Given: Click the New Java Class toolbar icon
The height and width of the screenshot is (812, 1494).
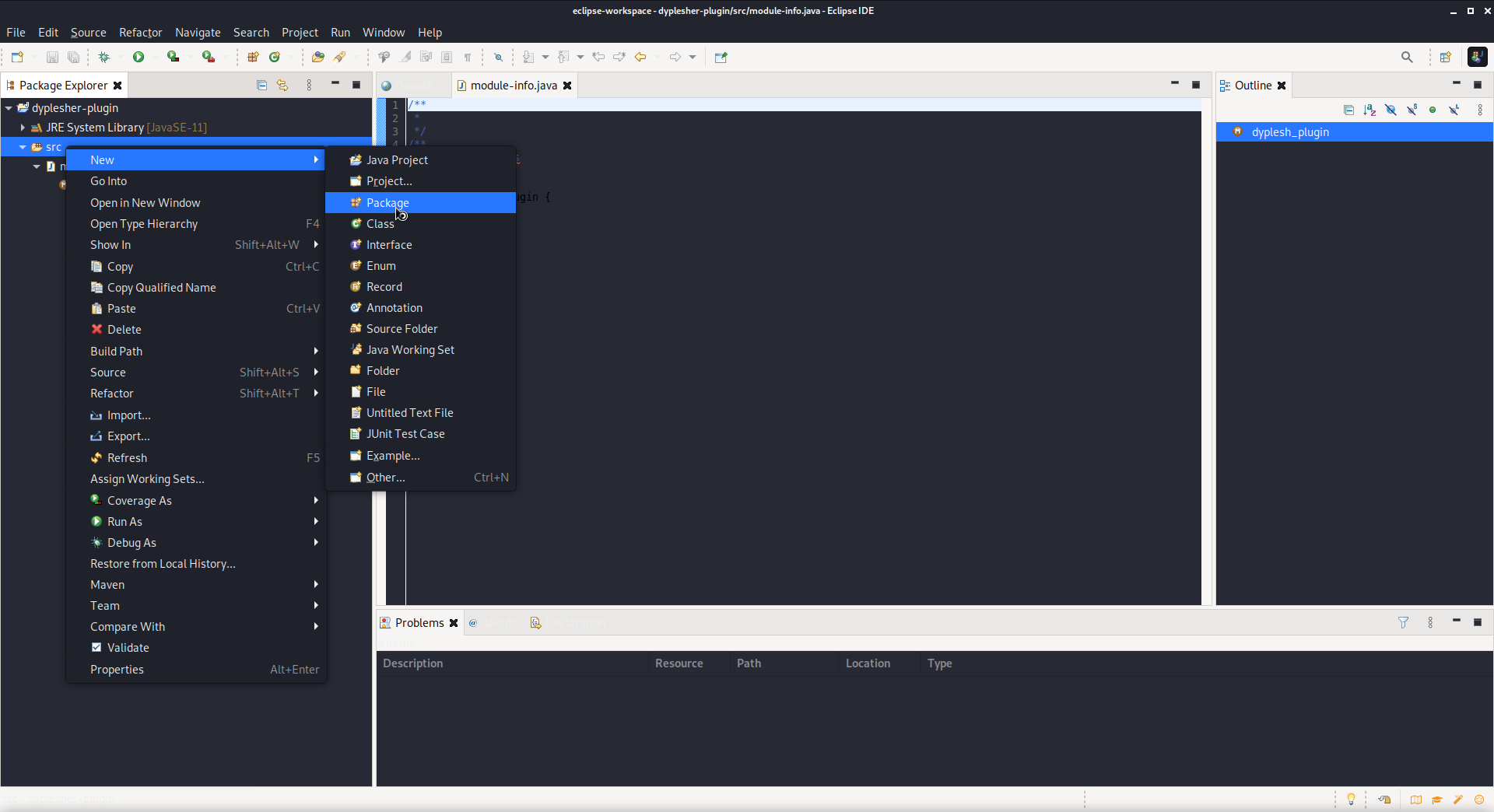Looking at the screenshot, I should pyautogui.click(x=275, y=57).
